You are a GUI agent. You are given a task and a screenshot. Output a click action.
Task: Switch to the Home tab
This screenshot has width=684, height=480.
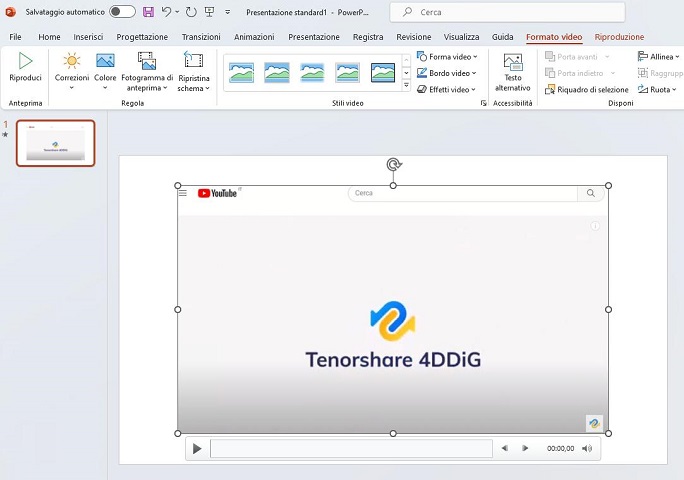(x=49, y=37)
